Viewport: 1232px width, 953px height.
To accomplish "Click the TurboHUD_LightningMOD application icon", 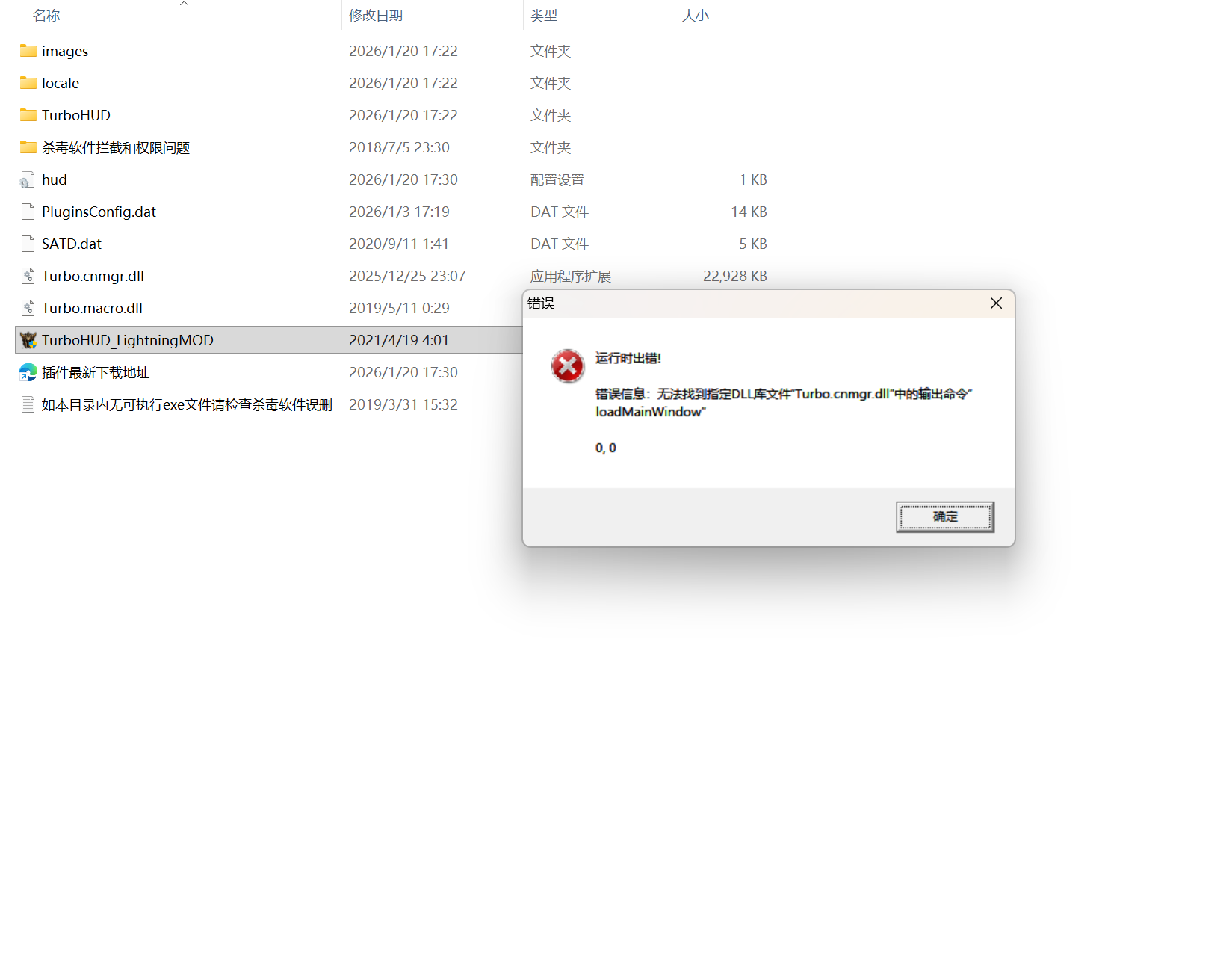I will coord(28,340).
